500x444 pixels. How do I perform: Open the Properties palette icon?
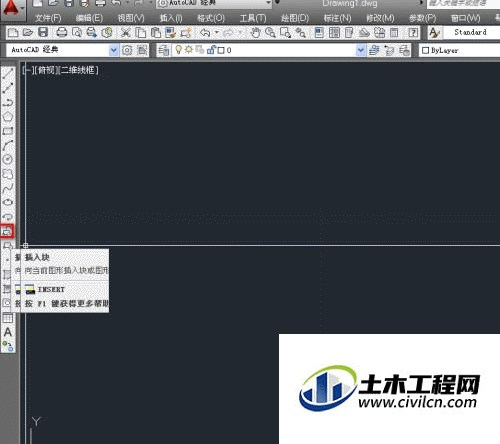coord(319,33)
